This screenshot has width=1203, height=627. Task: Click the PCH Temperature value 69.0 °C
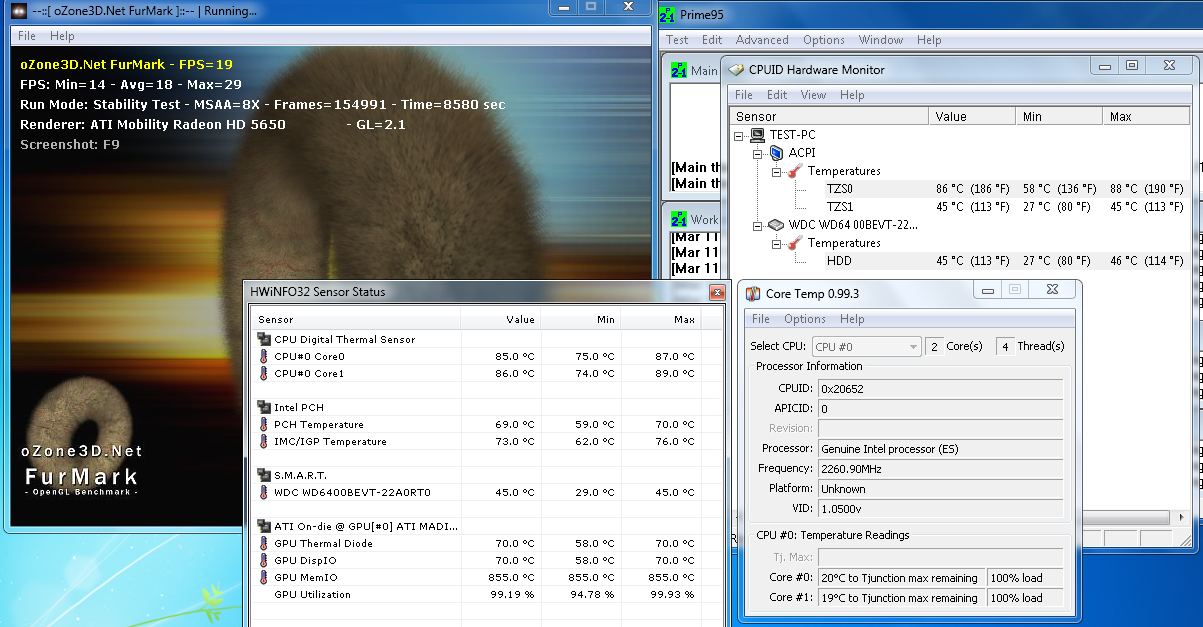515,424
